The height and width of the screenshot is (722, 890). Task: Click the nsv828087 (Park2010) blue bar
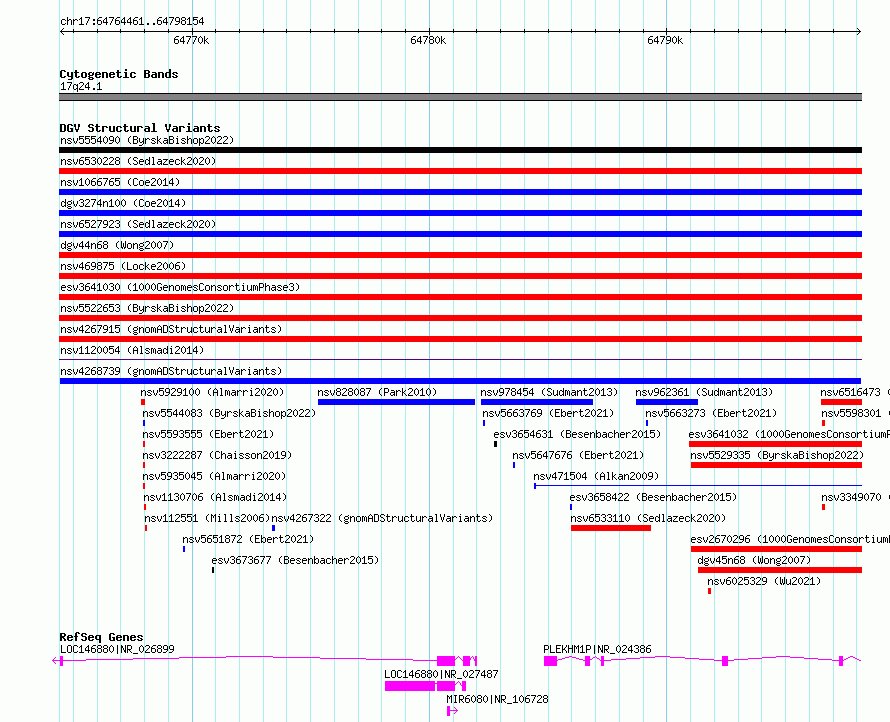pyautogui.click(x=396, y=402)
